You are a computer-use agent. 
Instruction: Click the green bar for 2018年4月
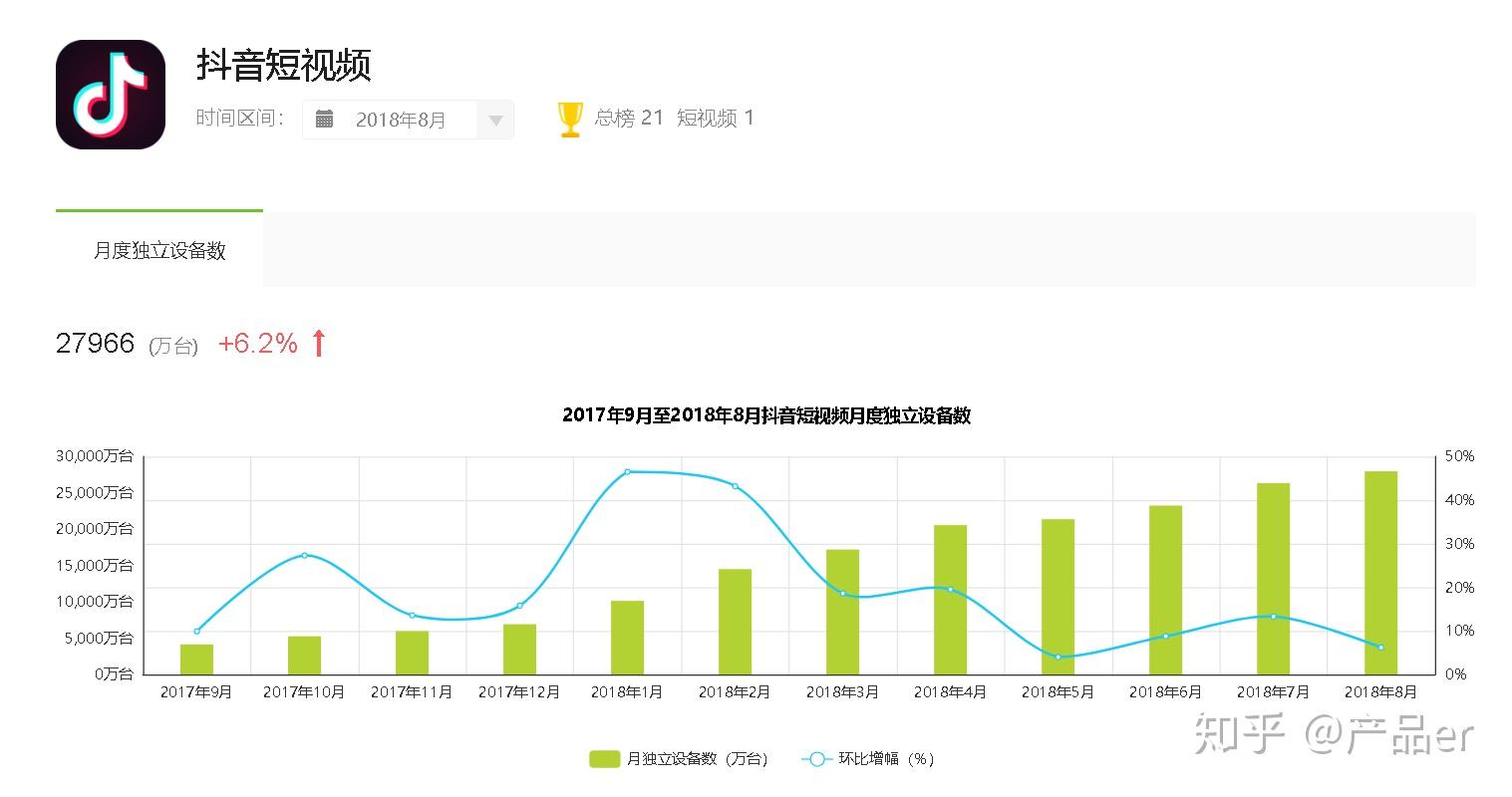[x=950, y=600]
